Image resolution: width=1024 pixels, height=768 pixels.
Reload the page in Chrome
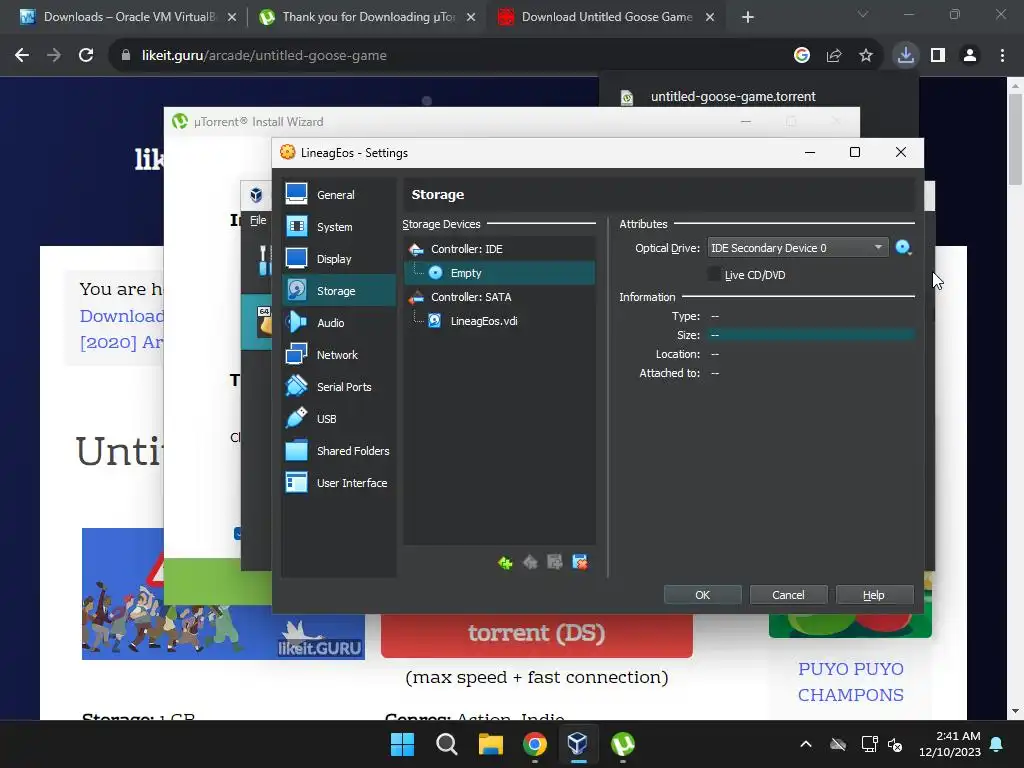coord(86,55)
